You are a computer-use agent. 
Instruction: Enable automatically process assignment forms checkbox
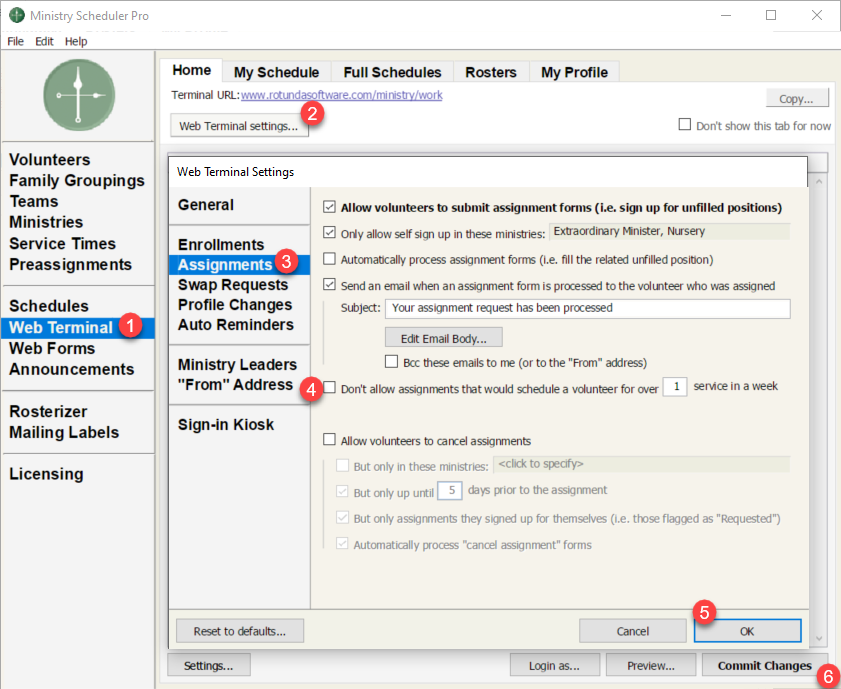[x=330, y=259]
